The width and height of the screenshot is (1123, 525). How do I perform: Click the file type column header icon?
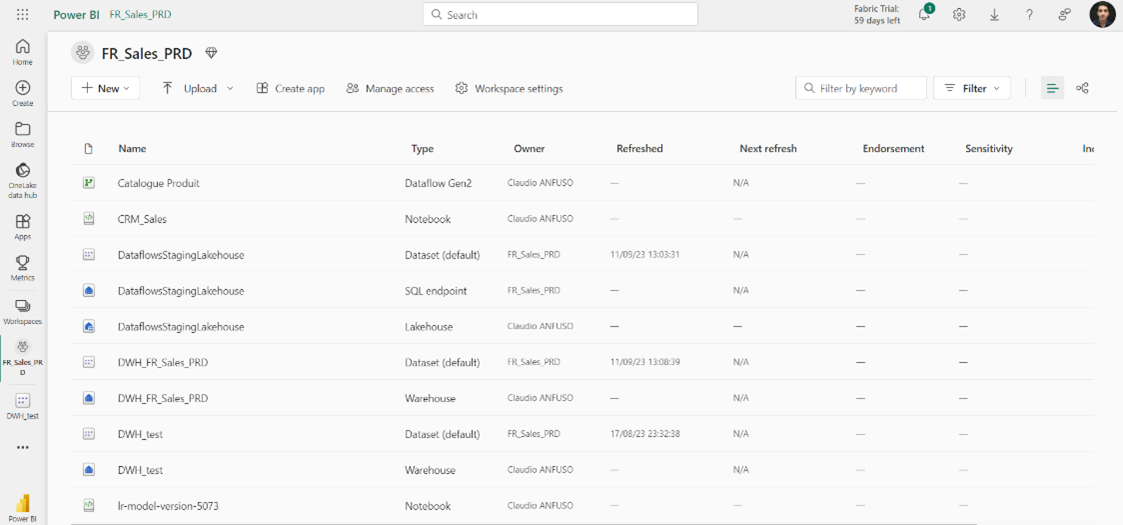[x=89, y=148]
